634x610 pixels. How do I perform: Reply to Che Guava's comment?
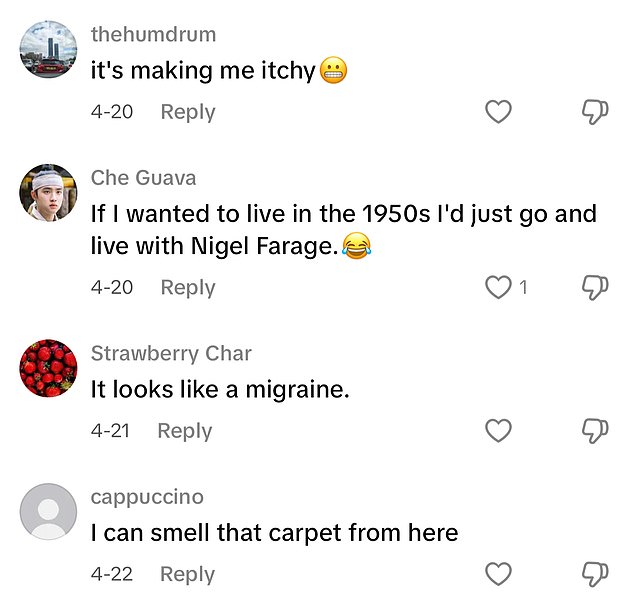pyautogui.click(x=188, y=287)
